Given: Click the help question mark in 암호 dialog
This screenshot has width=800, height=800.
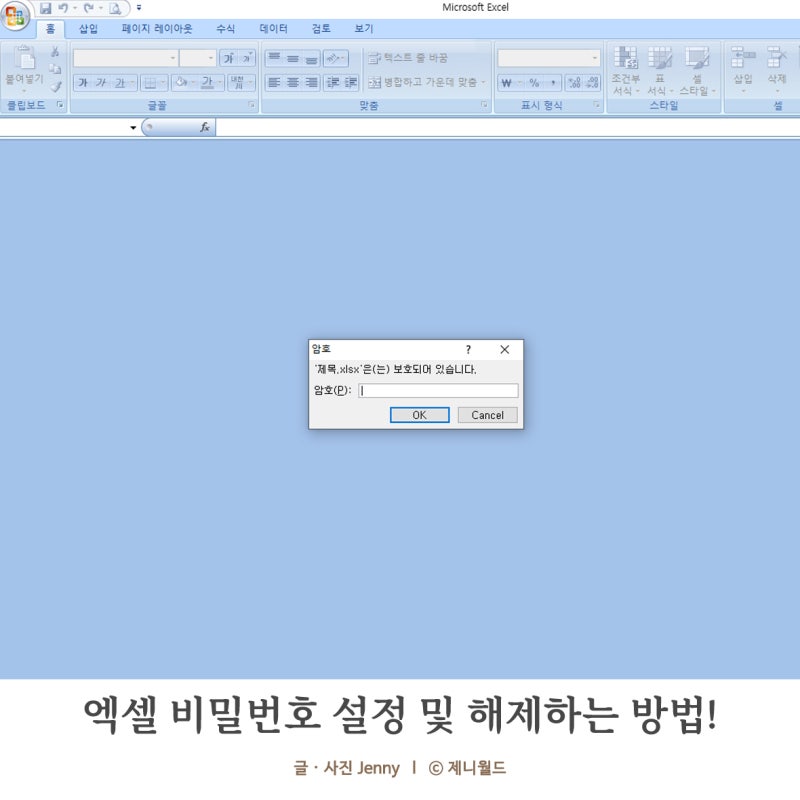Looking at the screenshot, I should pyautogui.click(x=468, y=349).
